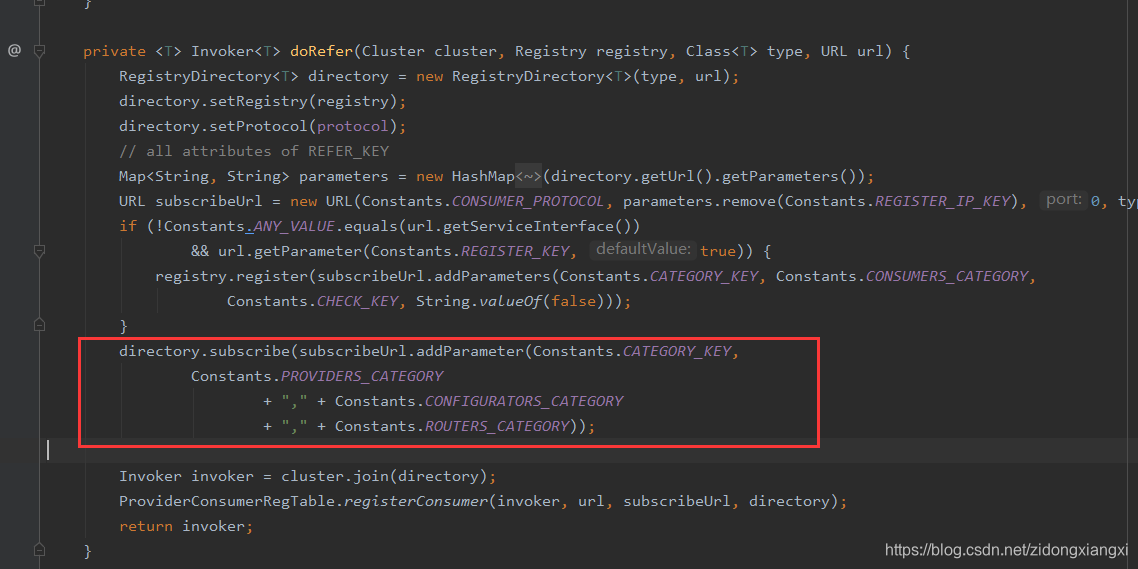Click the String.valueOf call
1138x569 pixels.
(479, 301)
